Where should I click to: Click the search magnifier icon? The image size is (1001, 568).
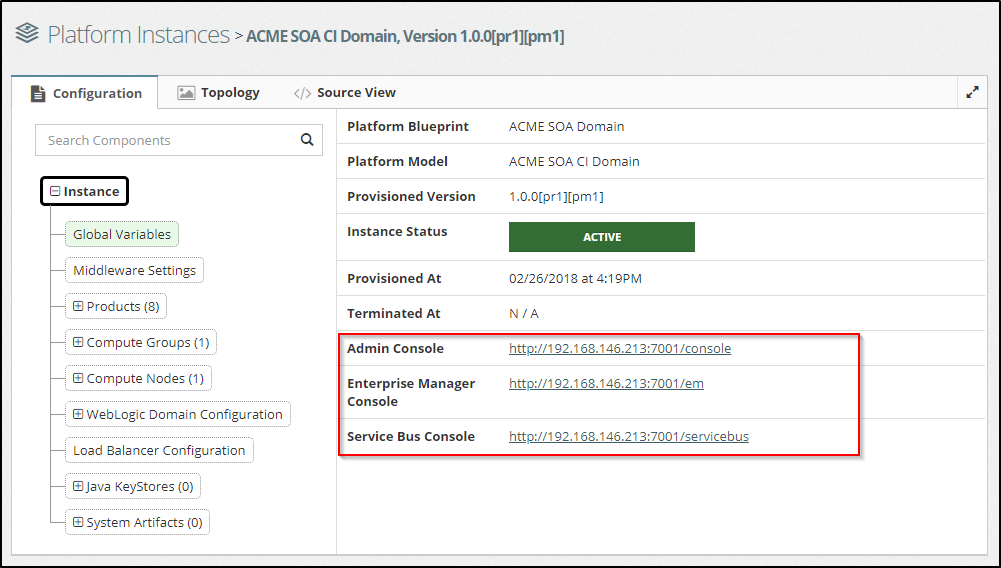(307, 140)
